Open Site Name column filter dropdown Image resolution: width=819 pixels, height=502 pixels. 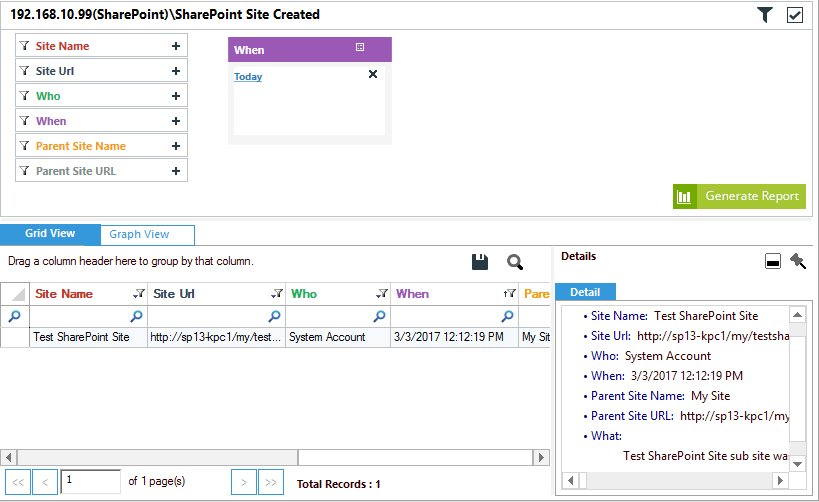[x=138, y=294]
